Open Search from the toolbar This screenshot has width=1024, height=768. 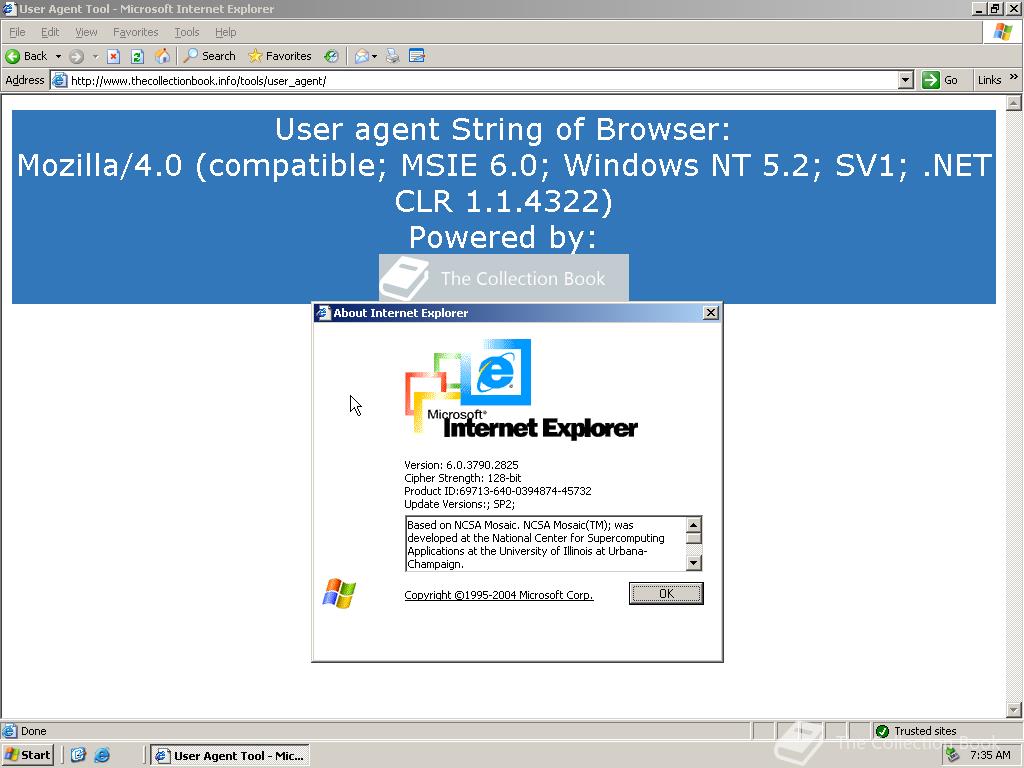pyautogui.click(x=210, y=56)
